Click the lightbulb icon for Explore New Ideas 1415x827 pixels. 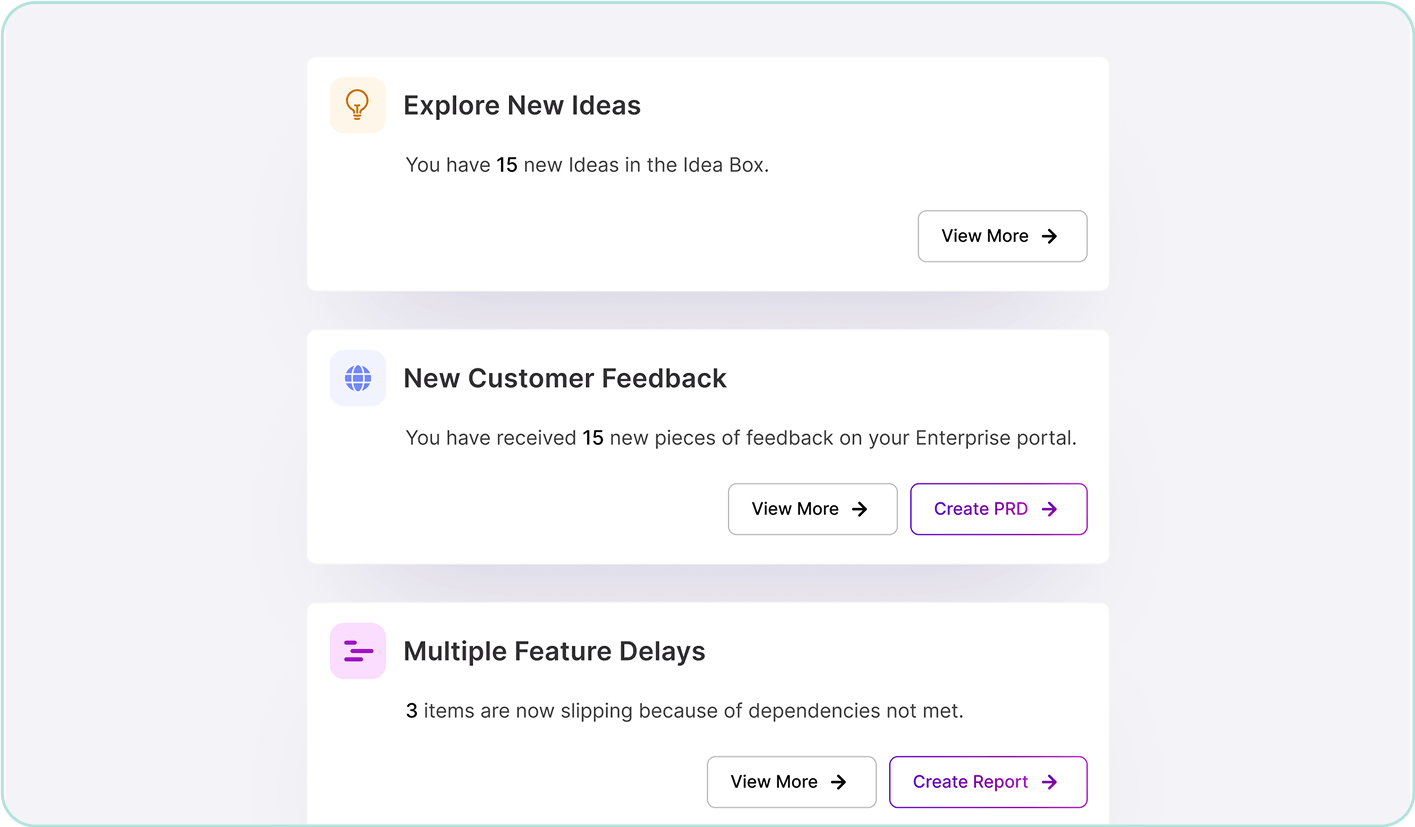357,105
